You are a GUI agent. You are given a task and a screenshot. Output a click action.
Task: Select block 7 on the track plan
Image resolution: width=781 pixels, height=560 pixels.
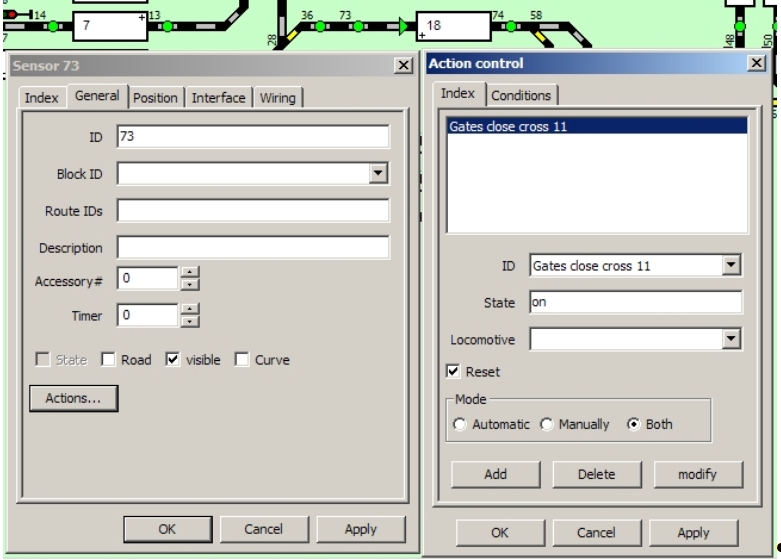click(108, 27)
